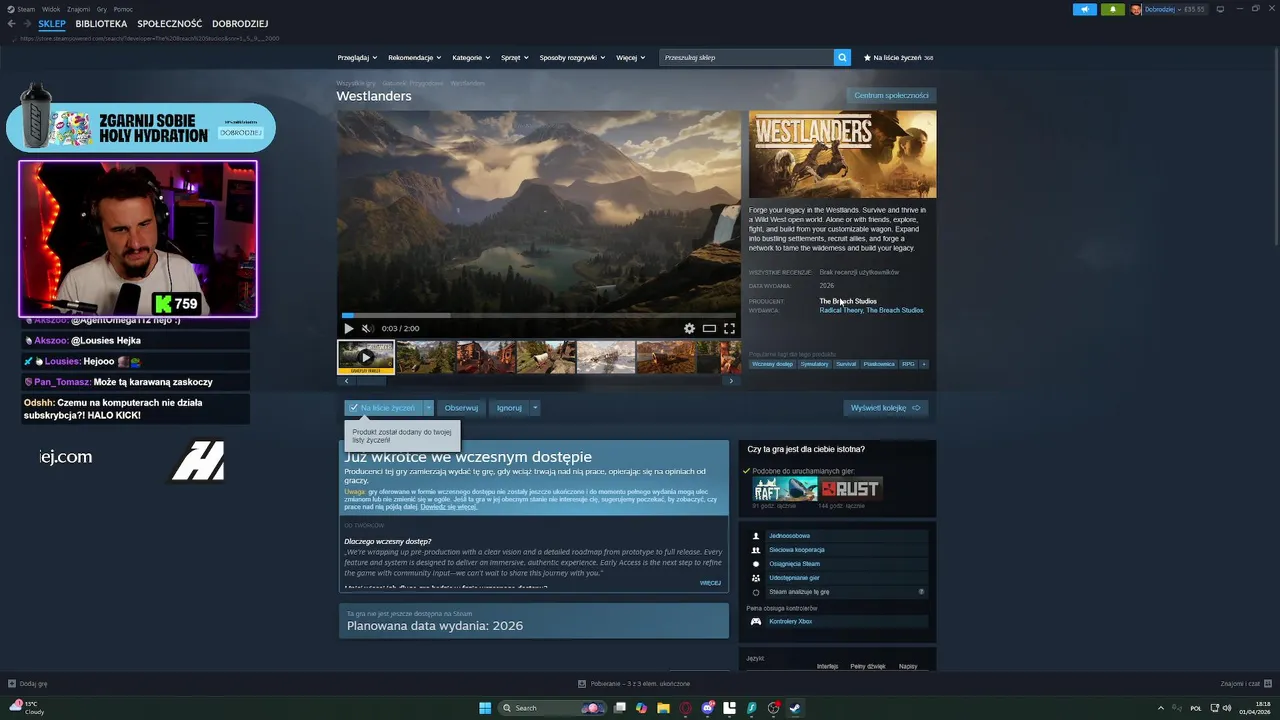Image resolution: width=1280 pixels, height=720 pixels.
Task: Click Dodaj grę plus icon
Action: [12, 684]
